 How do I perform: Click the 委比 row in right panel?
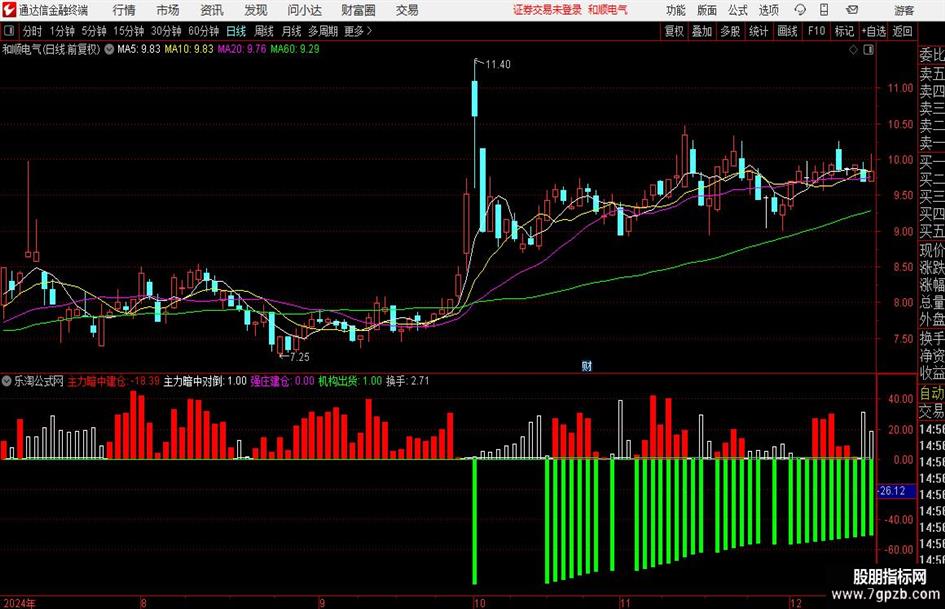(x=932, y=55)
